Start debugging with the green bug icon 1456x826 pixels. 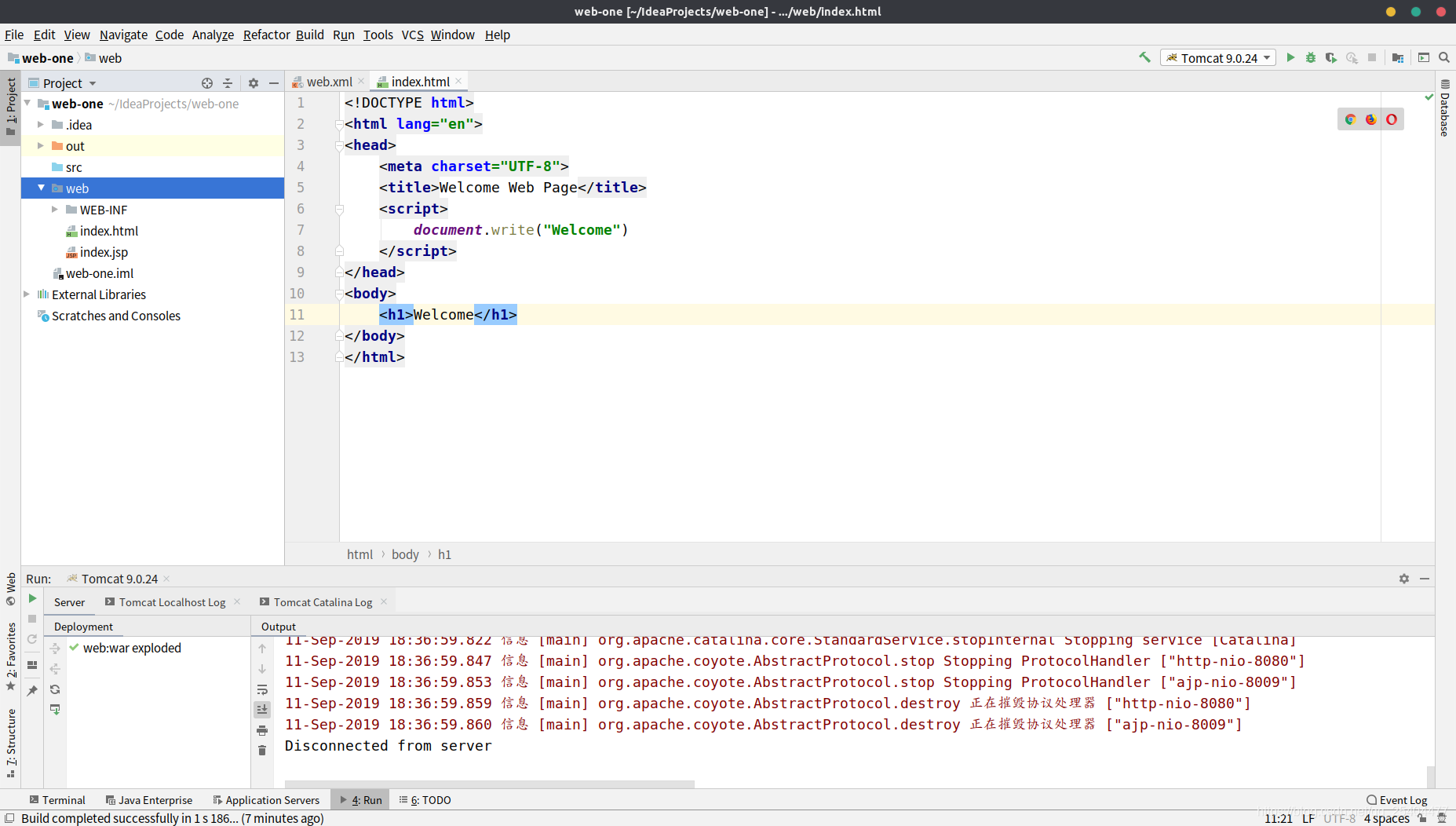tap(1311, 57)
